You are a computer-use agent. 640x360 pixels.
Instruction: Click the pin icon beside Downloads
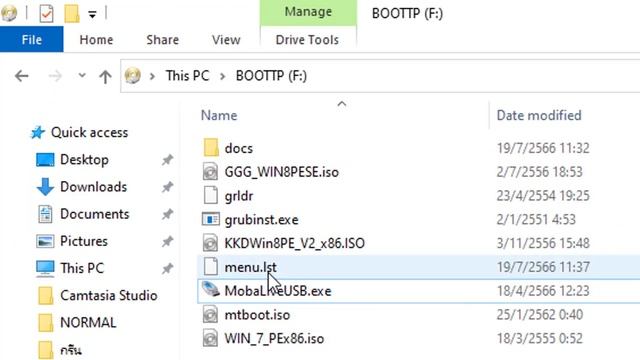[167, 187]
